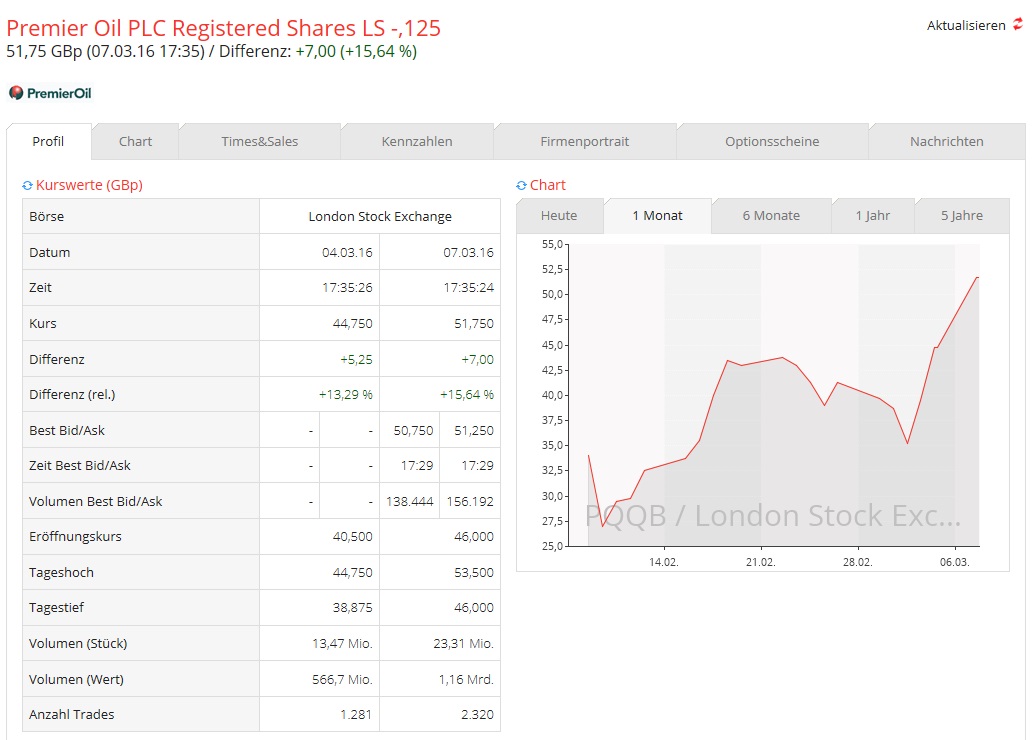The width and height of the screenshot is (1032, 740).
Task: Open the Times&Sales tab
Action: point(260,141)
